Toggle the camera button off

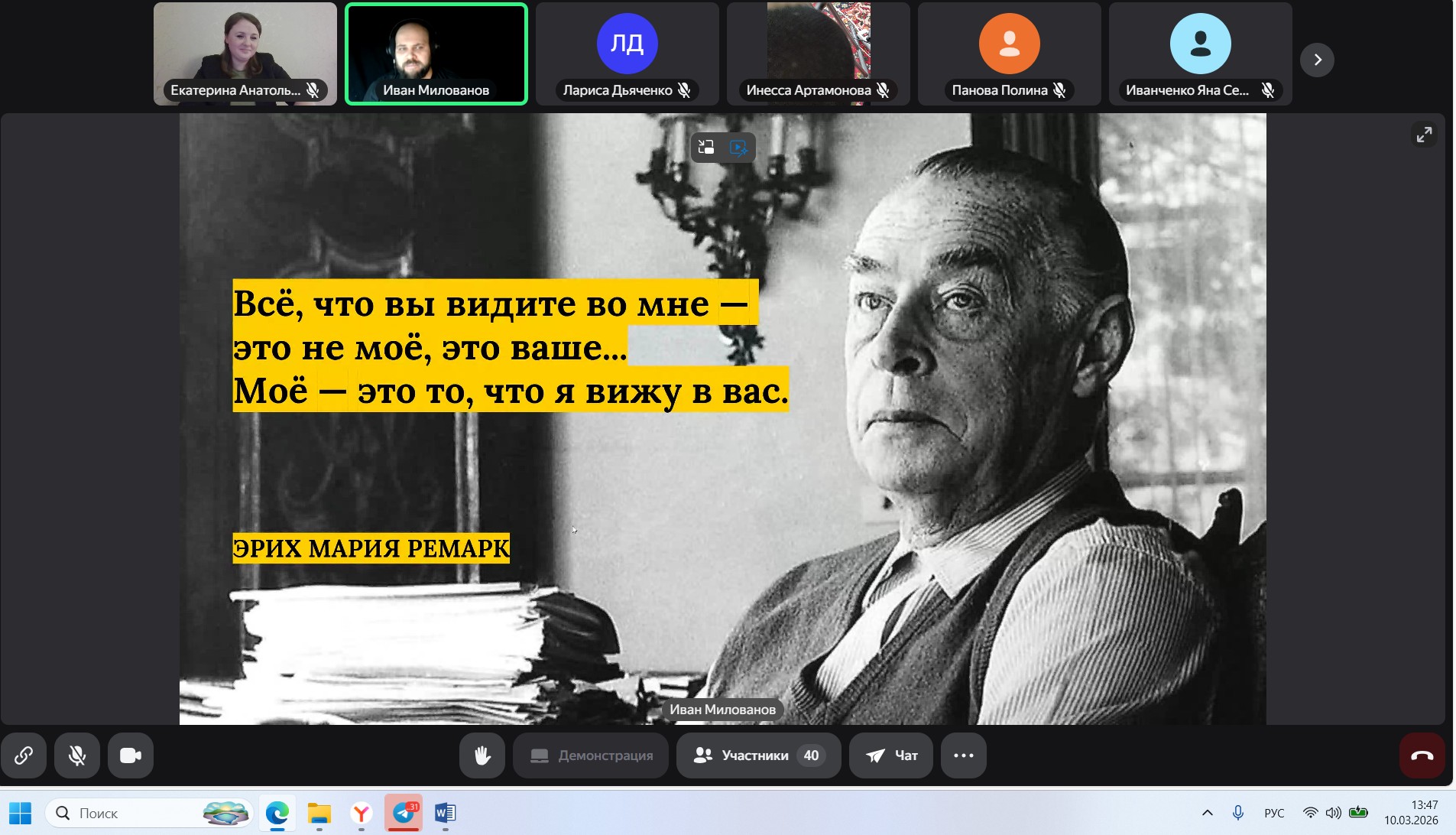pyautogui.click(x=131, y=755)
